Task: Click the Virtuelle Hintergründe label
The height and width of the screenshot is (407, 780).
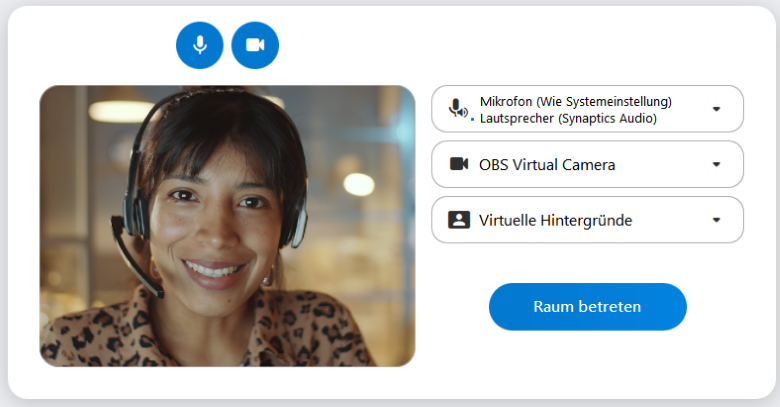Action: click(555, 221)
